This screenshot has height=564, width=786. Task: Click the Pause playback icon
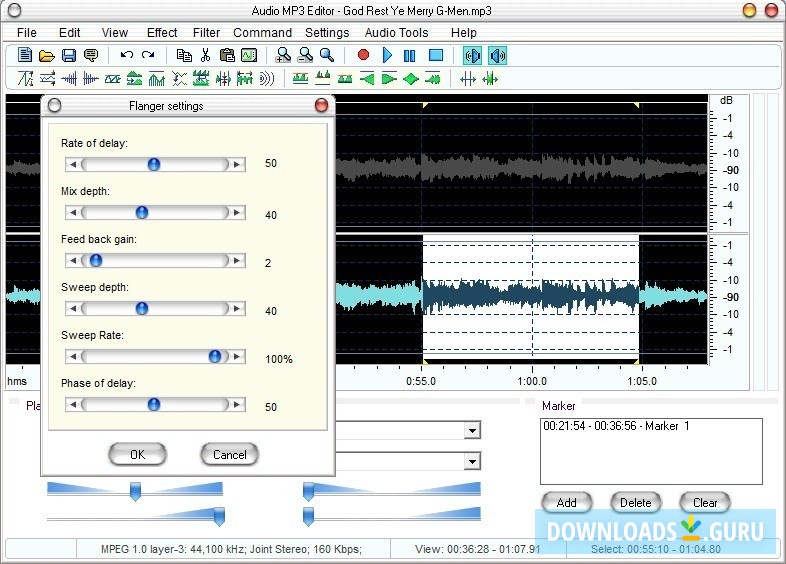click(410, 56)
